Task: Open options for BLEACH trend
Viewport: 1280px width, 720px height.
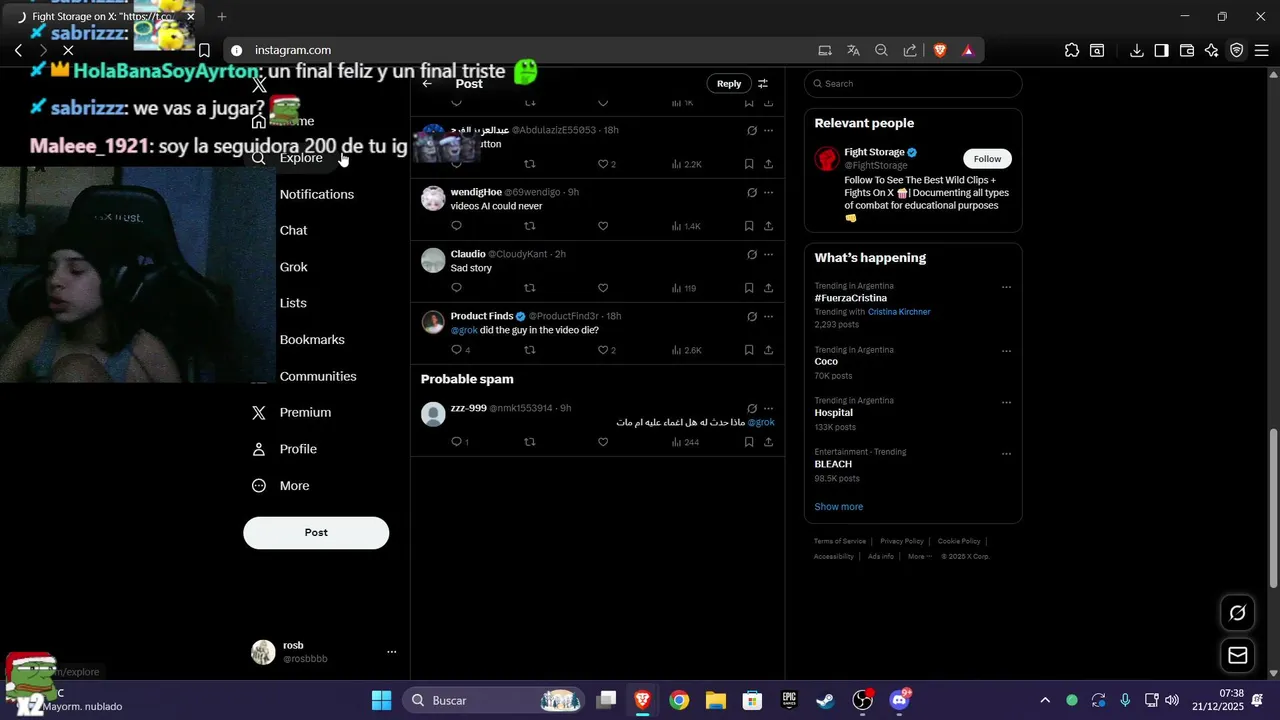Action: (x=1006, y=453)
